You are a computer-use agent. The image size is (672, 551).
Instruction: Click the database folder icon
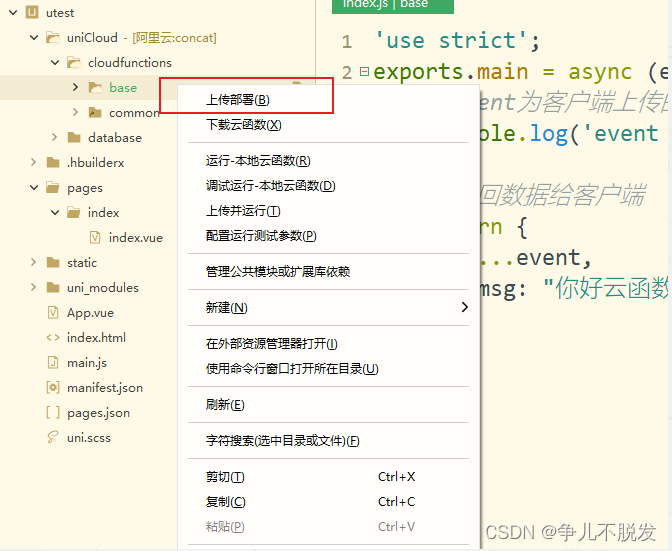click(74, 138)
